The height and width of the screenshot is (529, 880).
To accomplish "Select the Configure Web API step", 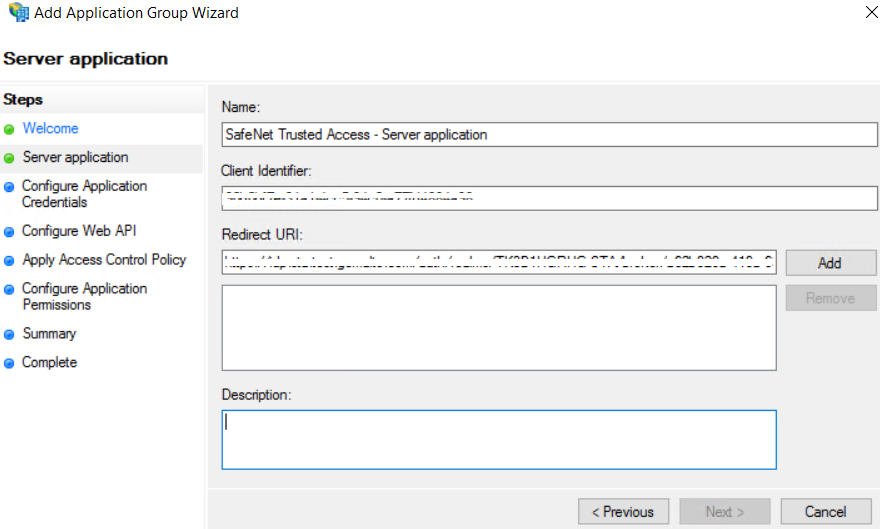I will point(79,231).
